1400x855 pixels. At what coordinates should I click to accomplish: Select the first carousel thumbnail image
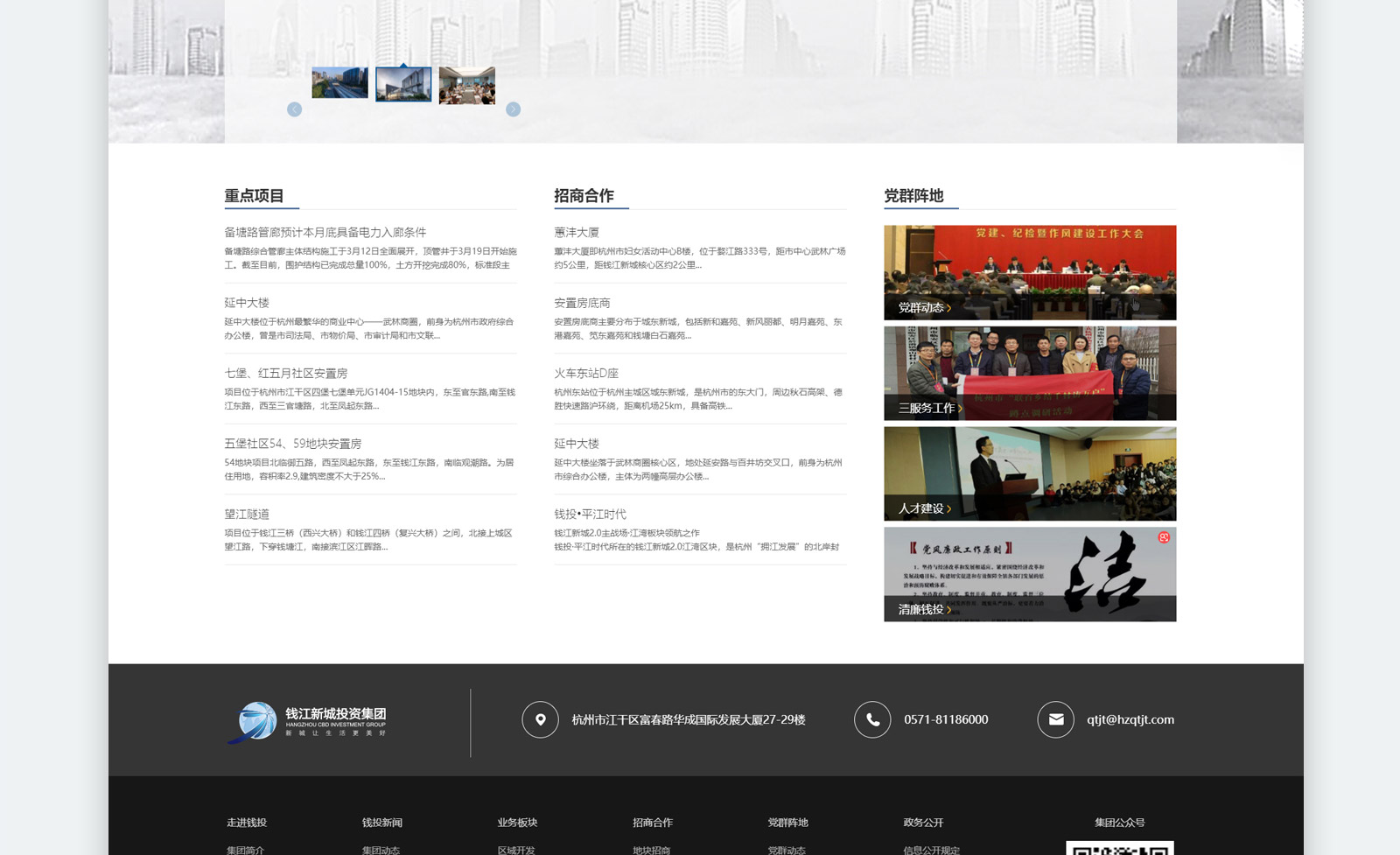click(x=339, y=83)
